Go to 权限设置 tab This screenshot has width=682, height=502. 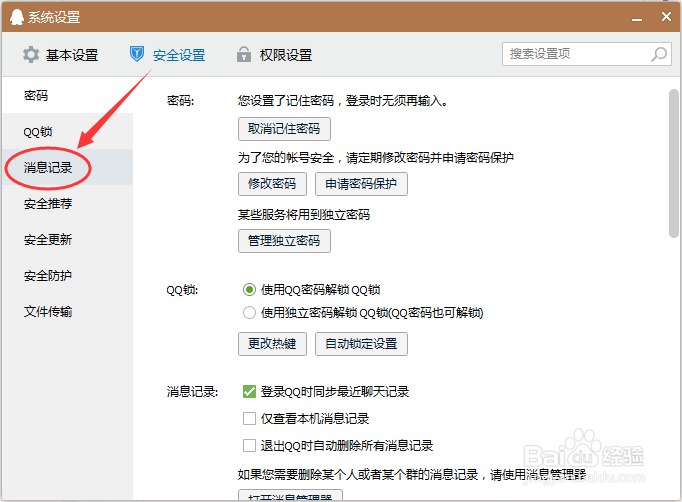tap(274, 55)
